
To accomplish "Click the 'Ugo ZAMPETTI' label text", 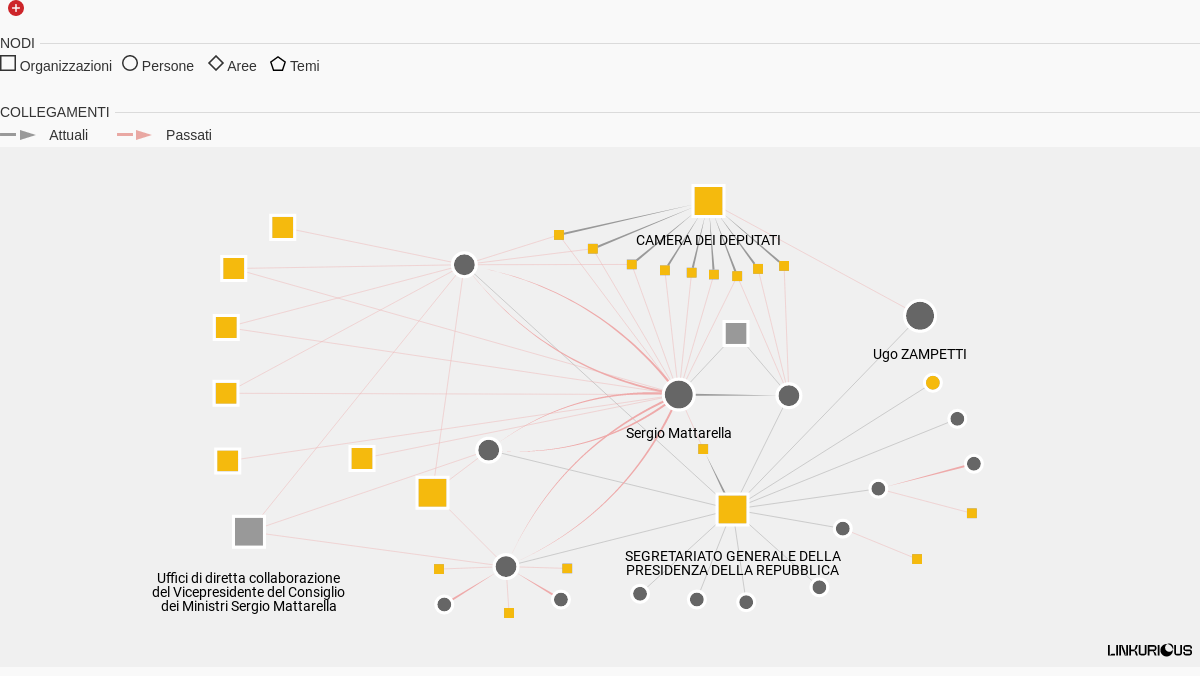I will [x=920, y=354].
